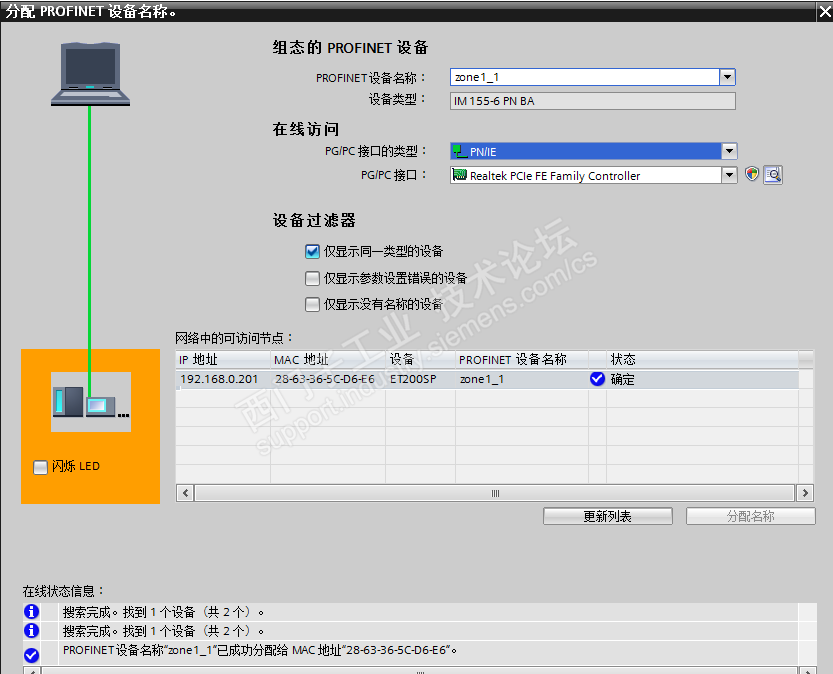This screenshot has width=833, height=674.
Task: Uncheck 仅显示同一类型的设备 checkbox
Action: point(312,251)
